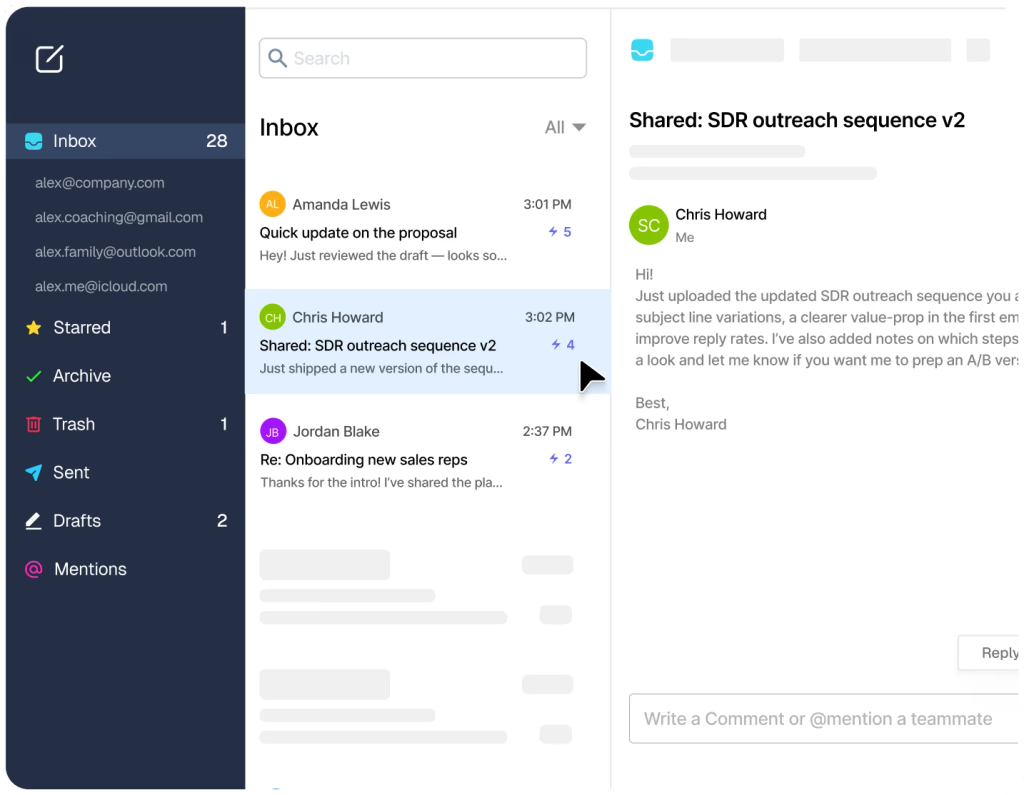Click the inbox icon above the email subject
Viewport: 1024px width, 795px height.
tap(642, 50)
